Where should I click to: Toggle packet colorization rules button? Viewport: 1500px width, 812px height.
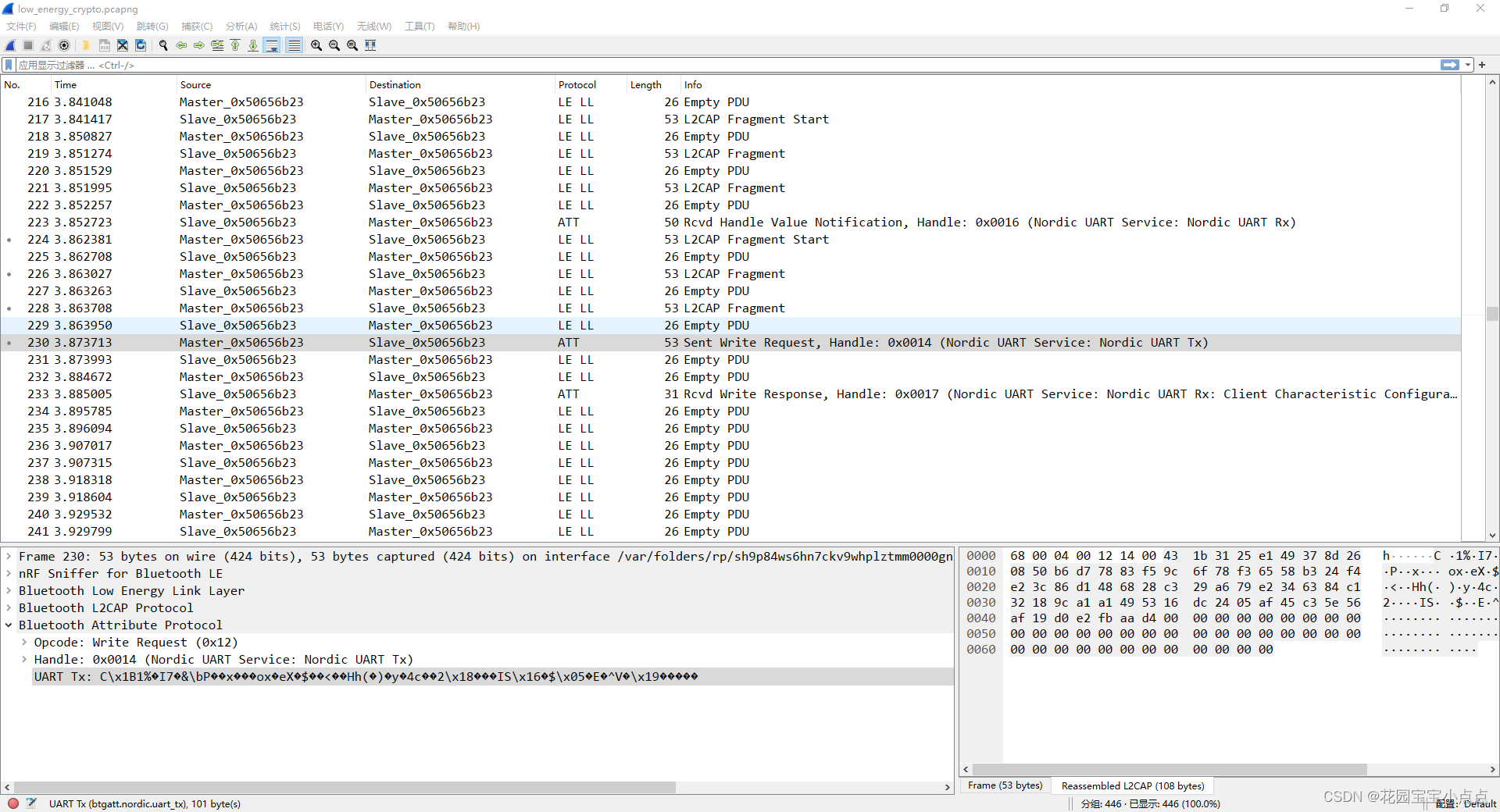coord(294,45)
